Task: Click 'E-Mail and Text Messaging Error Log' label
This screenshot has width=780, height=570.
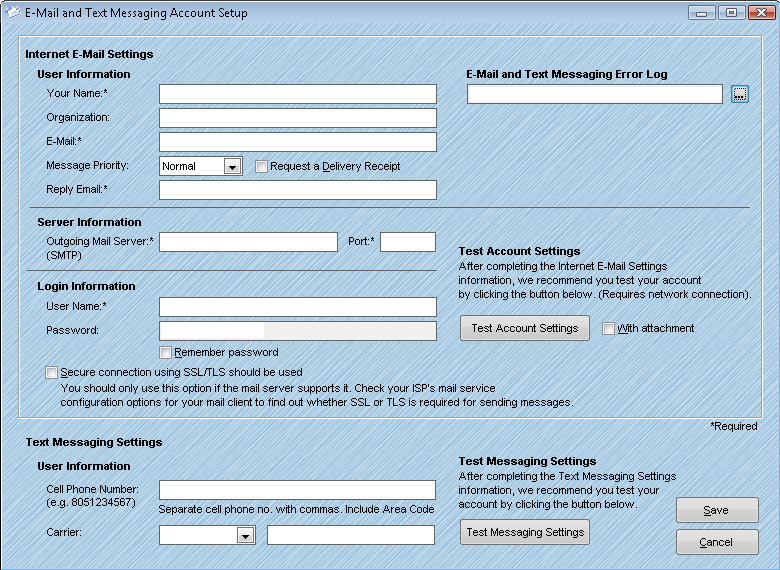Action: tap(567, 74)
